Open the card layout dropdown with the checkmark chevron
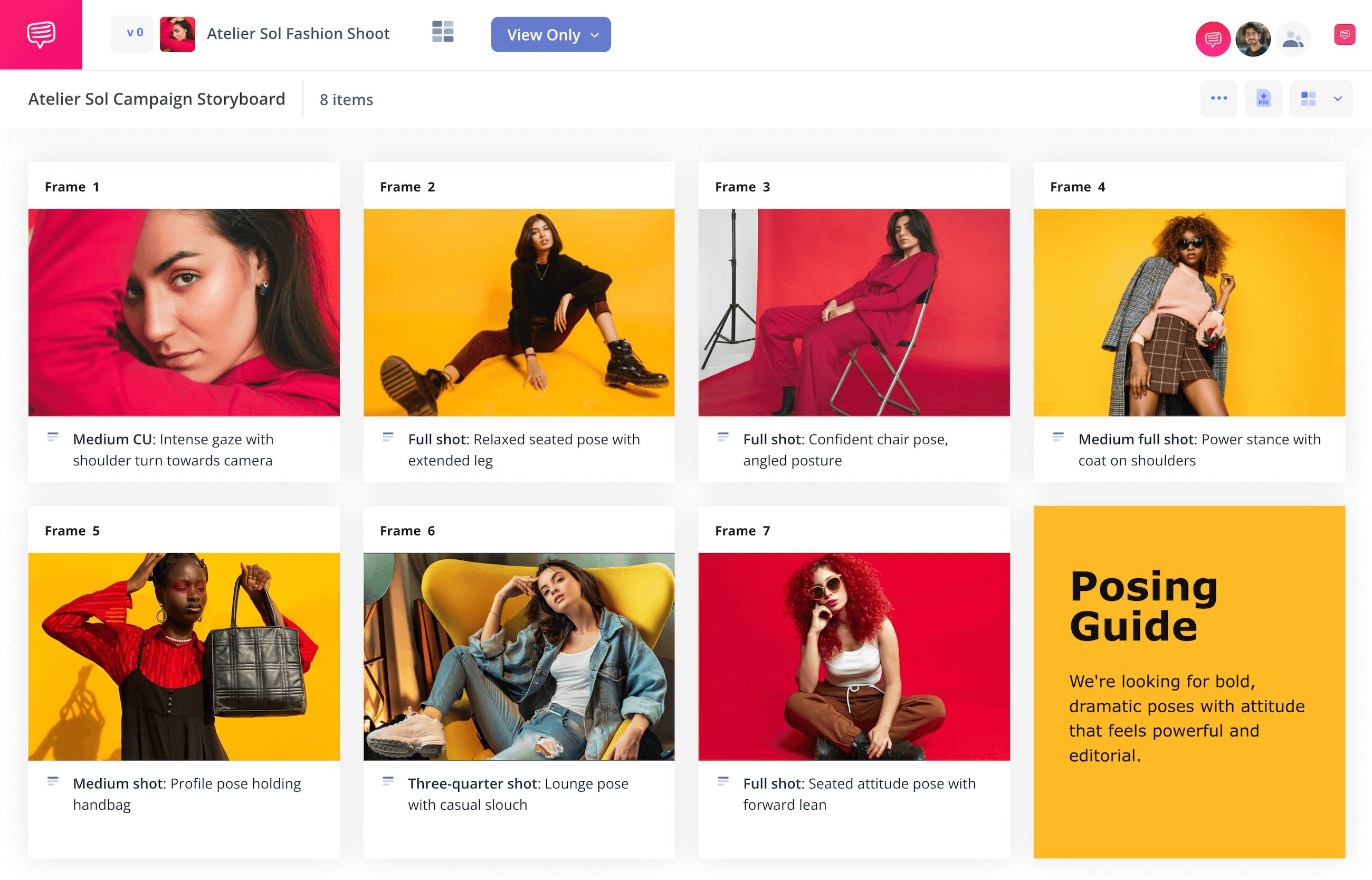The image size is (1372, 880). pyautogui.click(x=1321, y=98)
